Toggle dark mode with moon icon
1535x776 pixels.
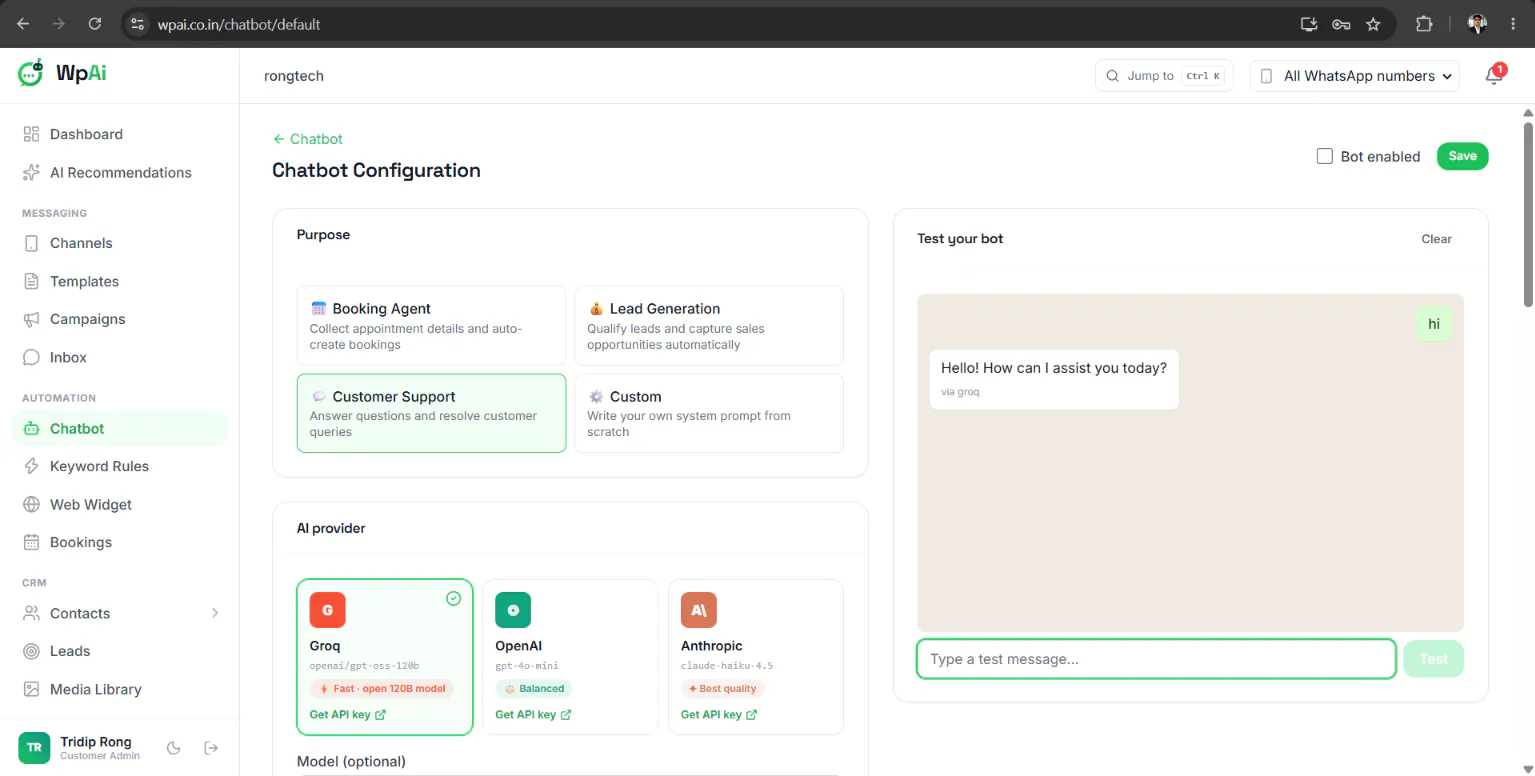tap(173, 748)
